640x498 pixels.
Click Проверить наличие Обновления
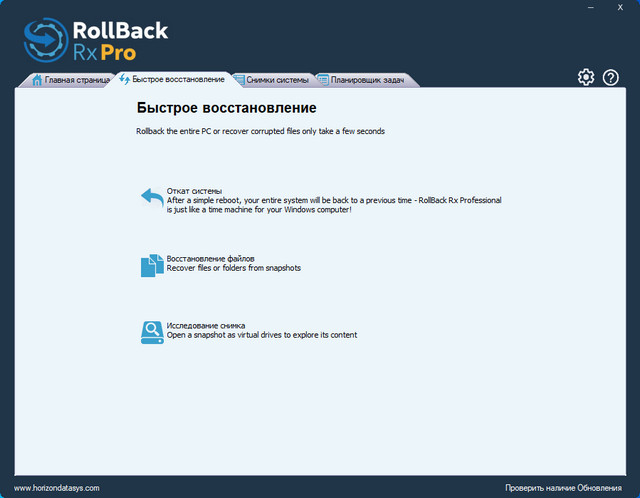tap(567, 489)
